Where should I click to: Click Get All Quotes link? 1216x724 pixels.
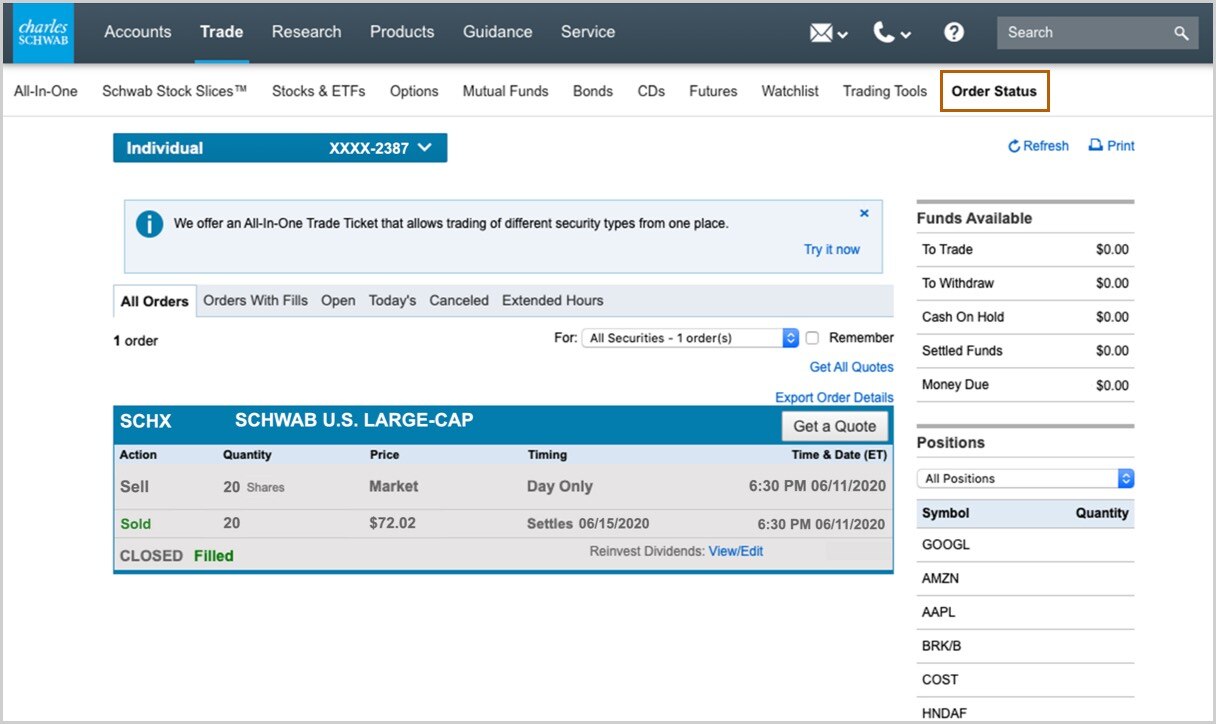(x=852, y=367)
